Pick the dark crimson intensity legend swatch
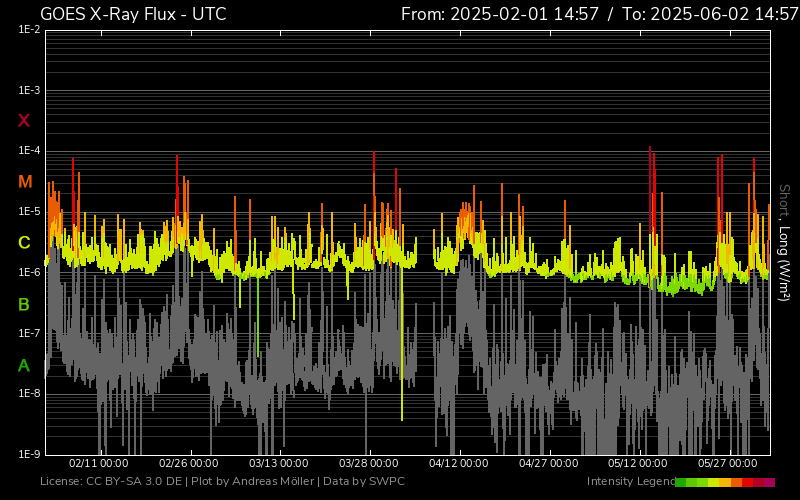The width and height of the screenshot is (800, 500). (759, 482)
